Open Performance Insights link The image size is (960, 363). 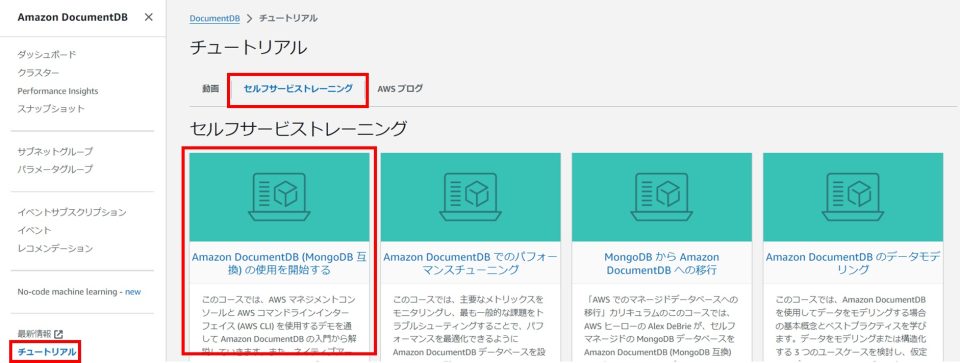point(58,91)
